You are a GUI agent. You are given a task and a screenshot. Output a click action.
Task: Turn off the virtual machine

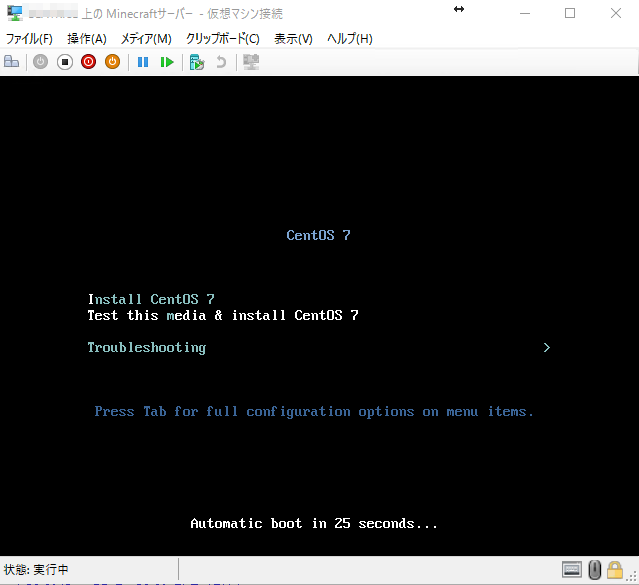65,62
